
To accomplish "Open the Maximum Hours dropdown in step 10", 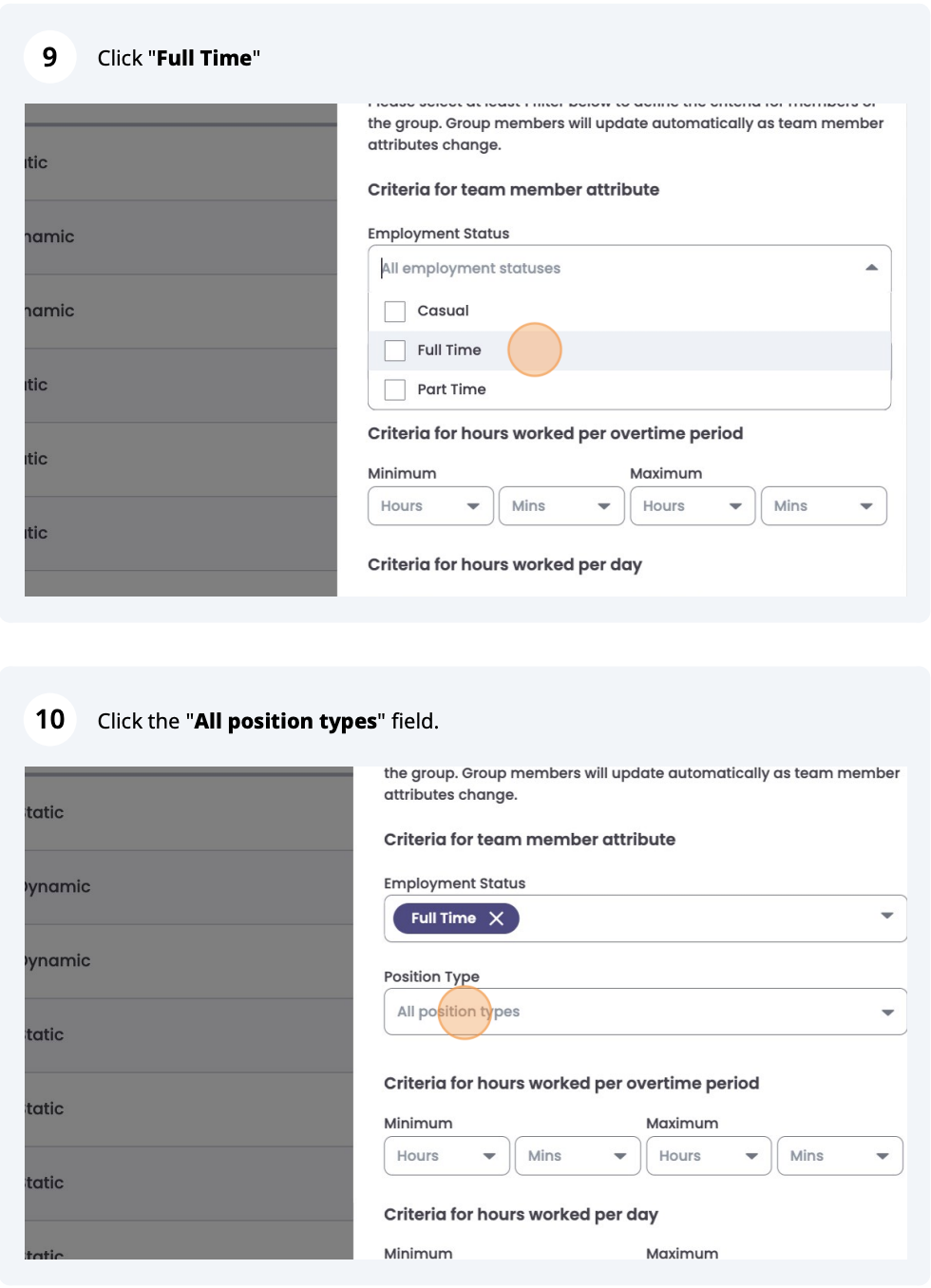I will [709, 1156].
